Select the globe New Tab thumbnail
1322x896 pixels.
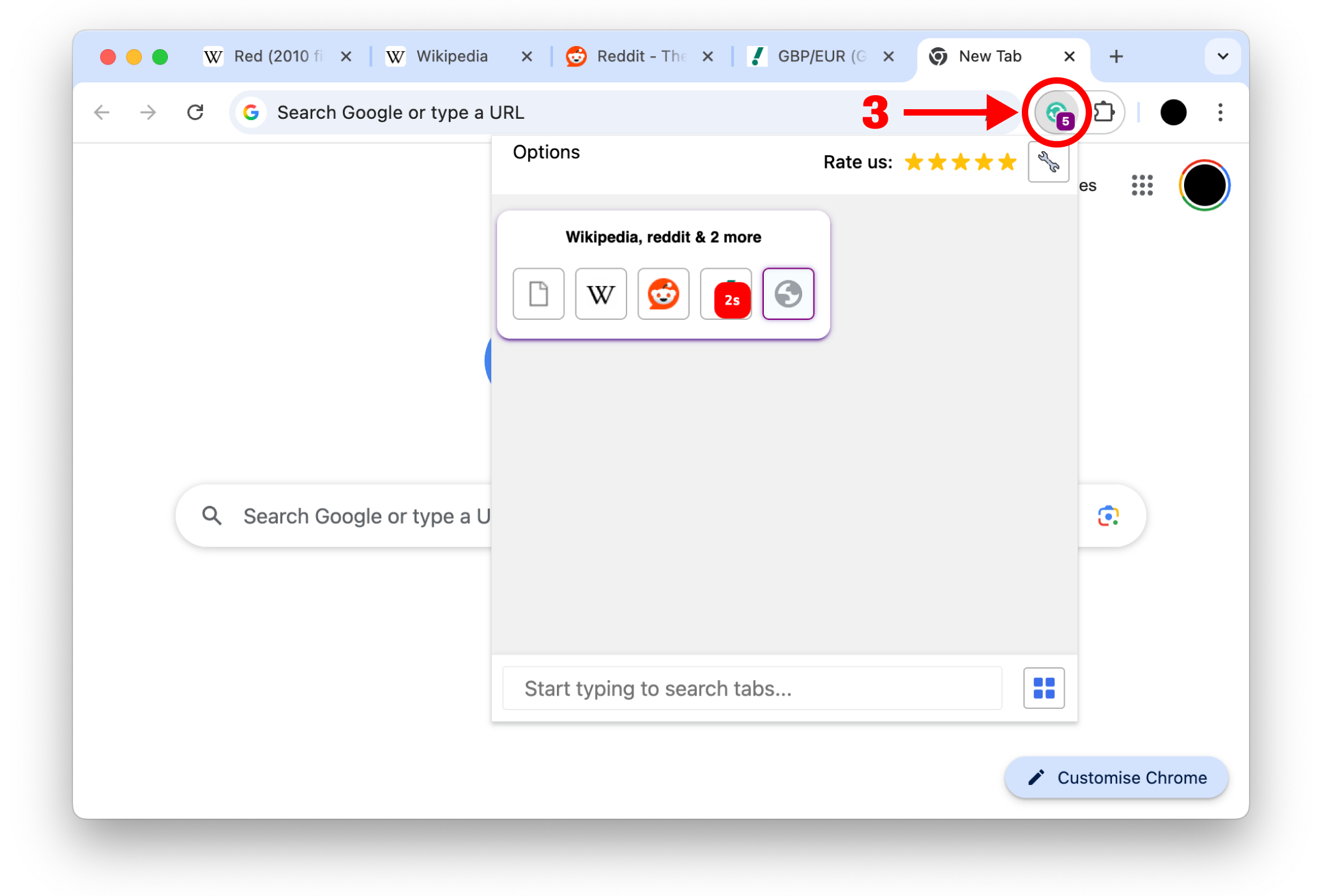(788, 294)
